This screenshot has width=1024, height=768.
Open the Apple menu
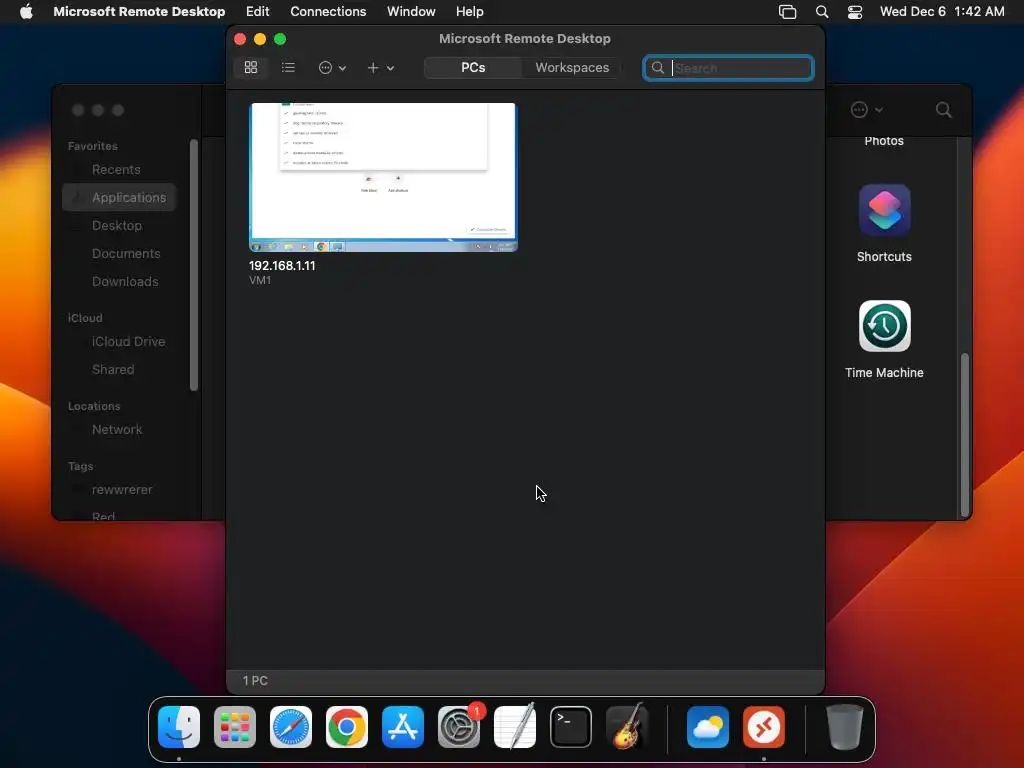pyautogui.click(x=26, y=12)
